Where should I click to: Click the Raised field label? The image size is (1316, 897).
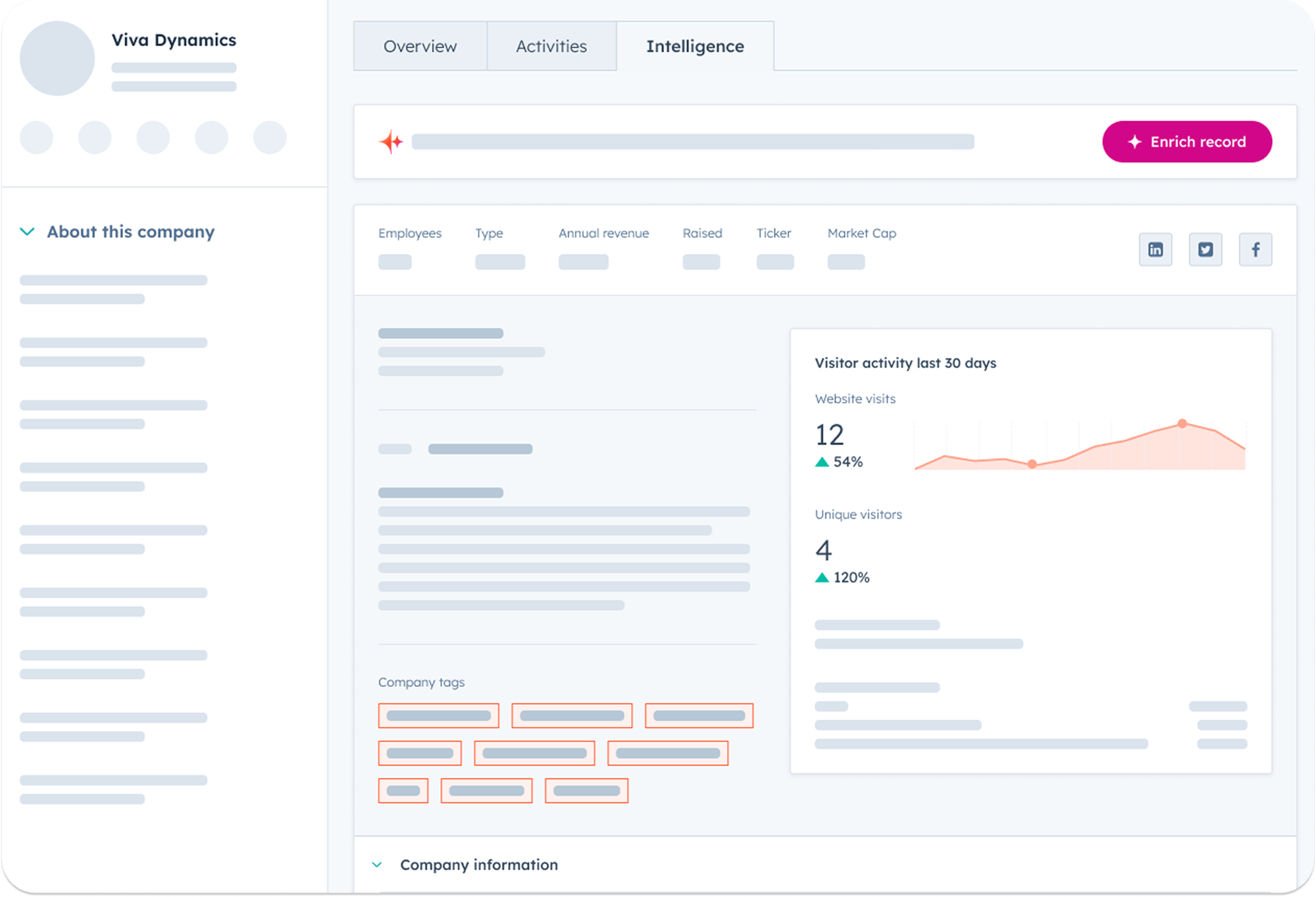[702, 233]
